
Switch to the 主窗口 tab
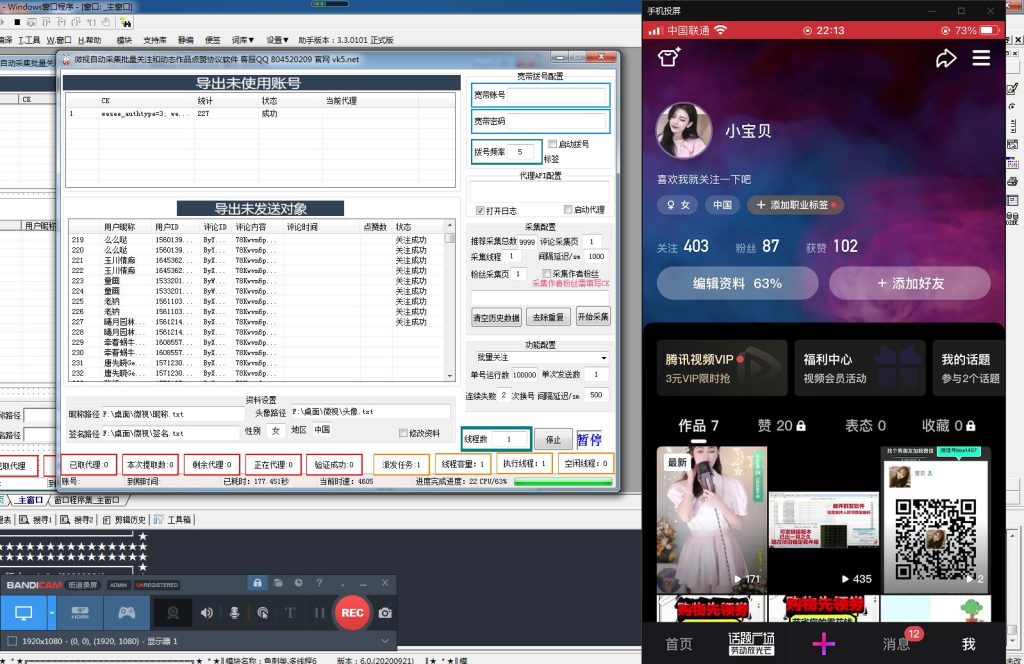click(x=32, y=498)
